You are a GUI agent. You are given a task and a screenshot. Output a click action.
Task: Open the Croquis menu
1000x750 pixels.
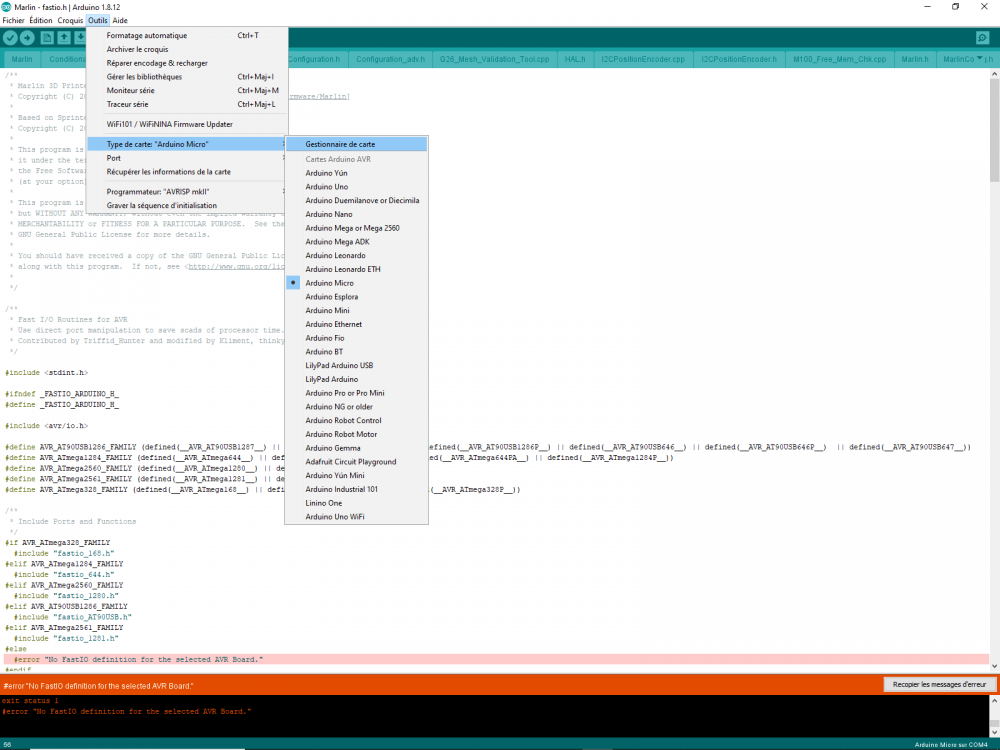(x=70, y=20)
